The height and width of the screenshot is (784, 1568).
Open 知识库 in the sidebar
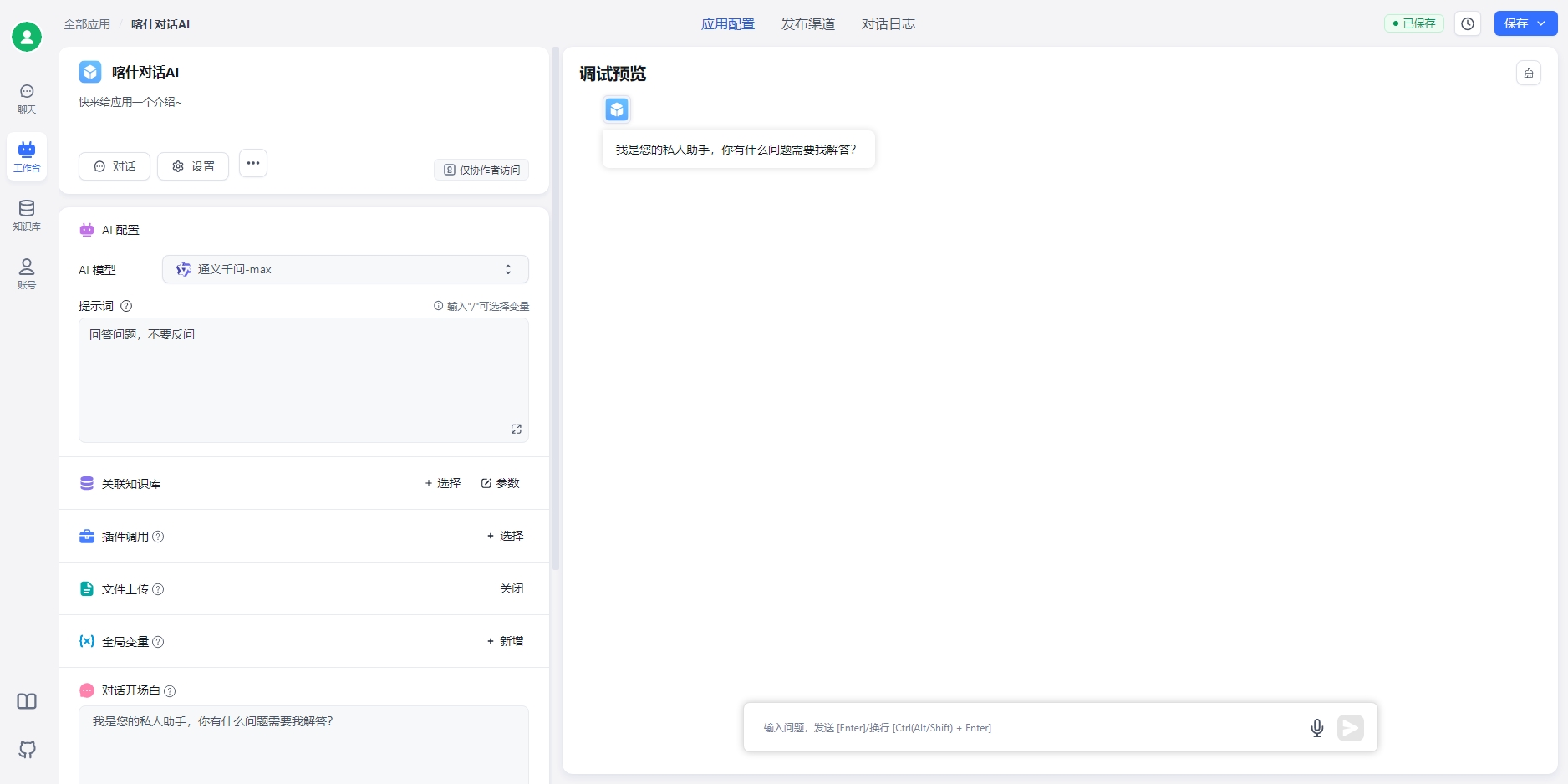pos(27,216)
